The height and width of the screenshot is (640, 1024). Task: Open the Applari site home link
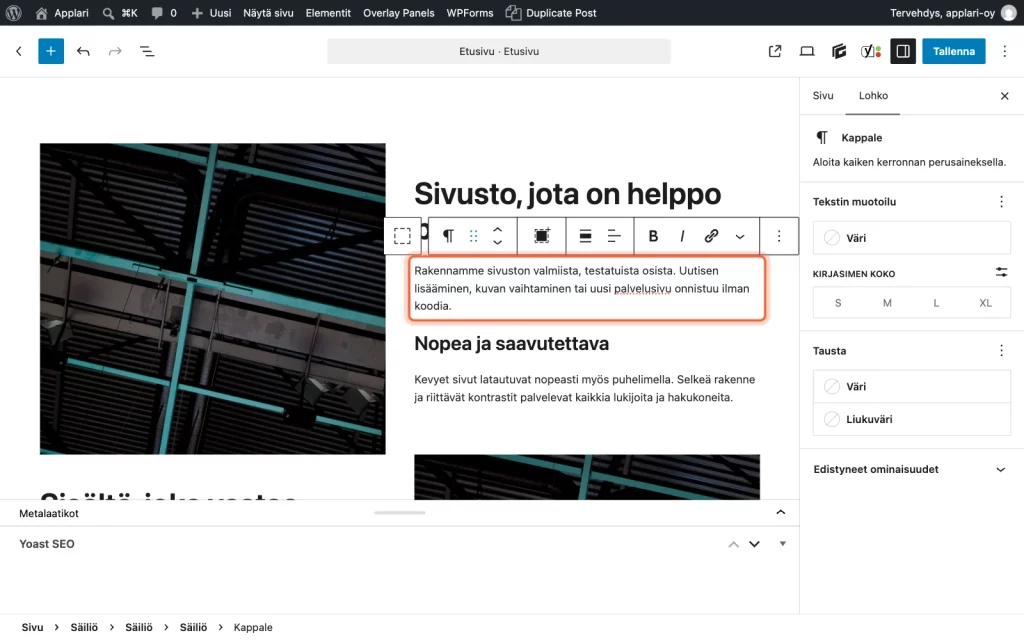point(62,13)
